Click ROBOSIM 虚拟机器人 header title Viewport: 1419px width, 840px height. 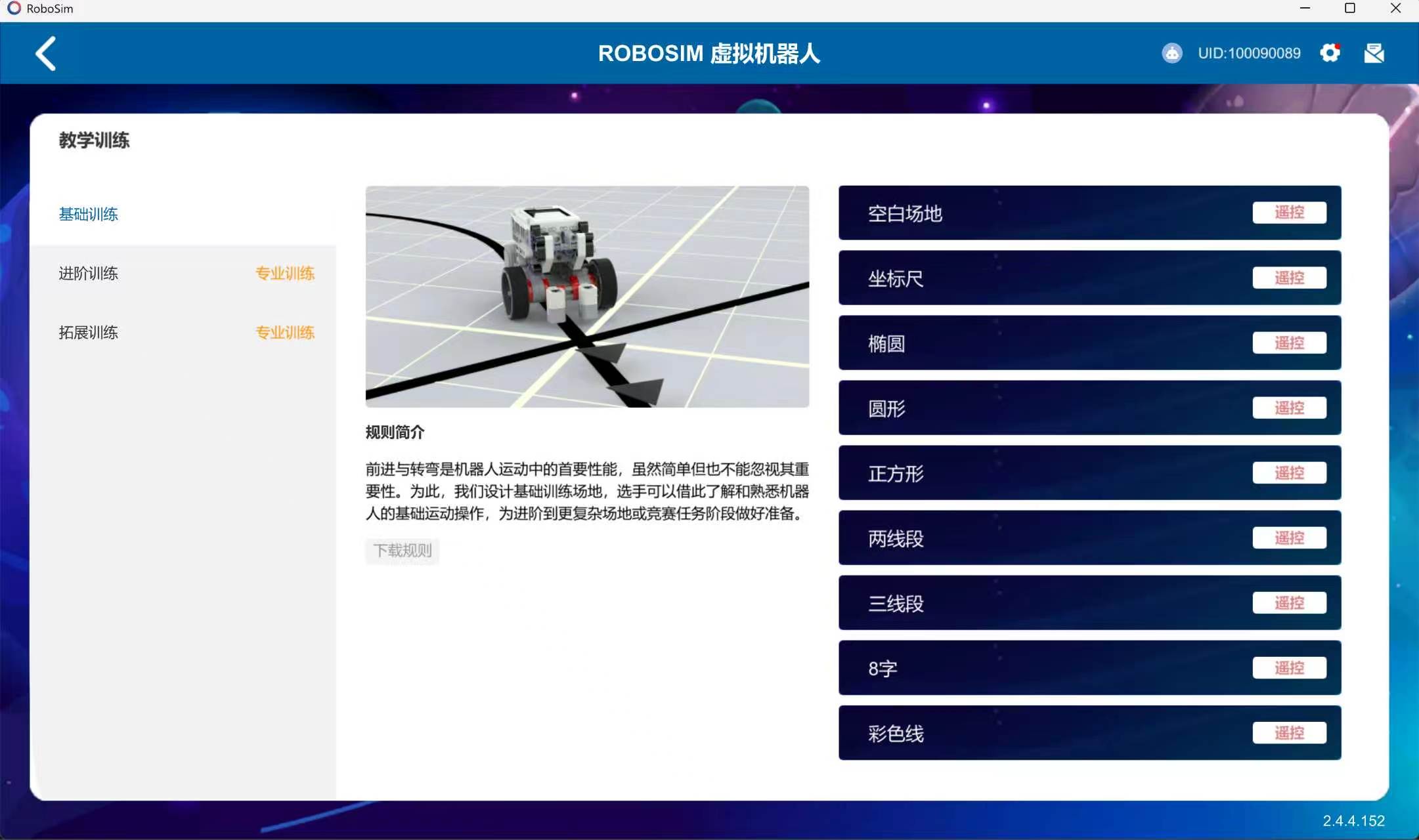click(x=709, y=53)
